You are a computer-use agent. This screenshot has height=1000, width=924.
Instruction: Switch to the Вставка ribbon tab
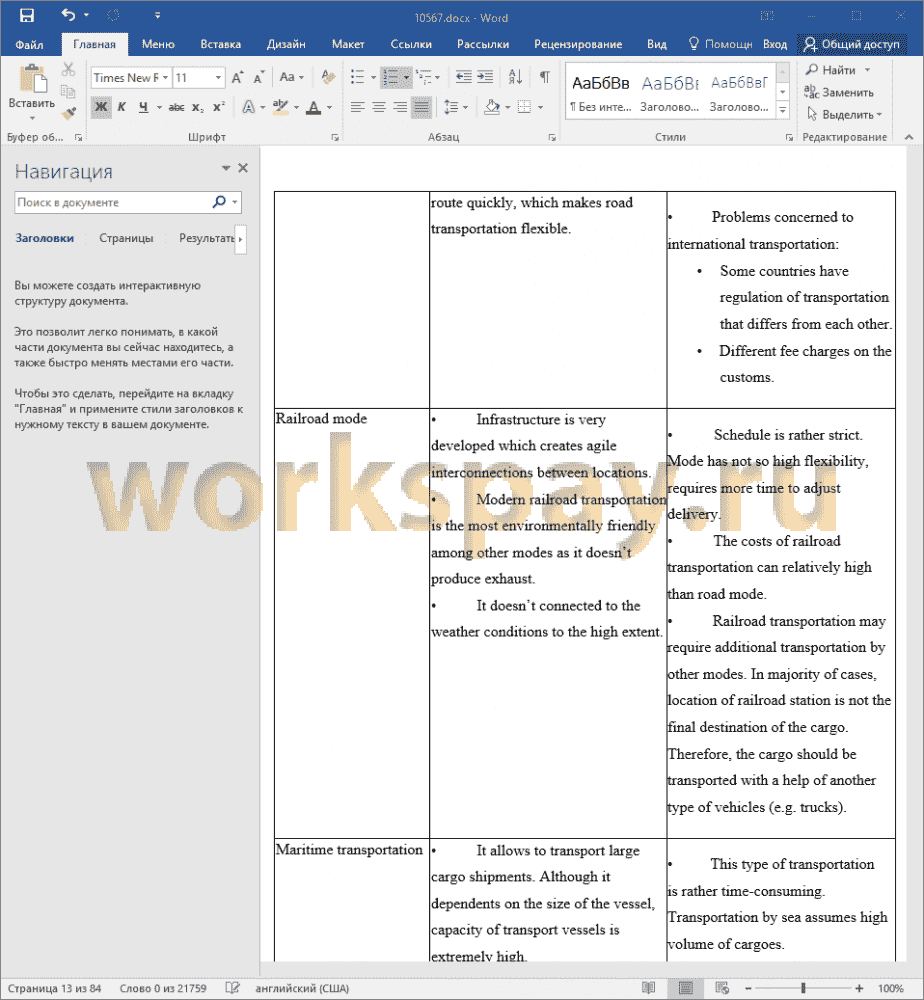(x=220, y=44)
